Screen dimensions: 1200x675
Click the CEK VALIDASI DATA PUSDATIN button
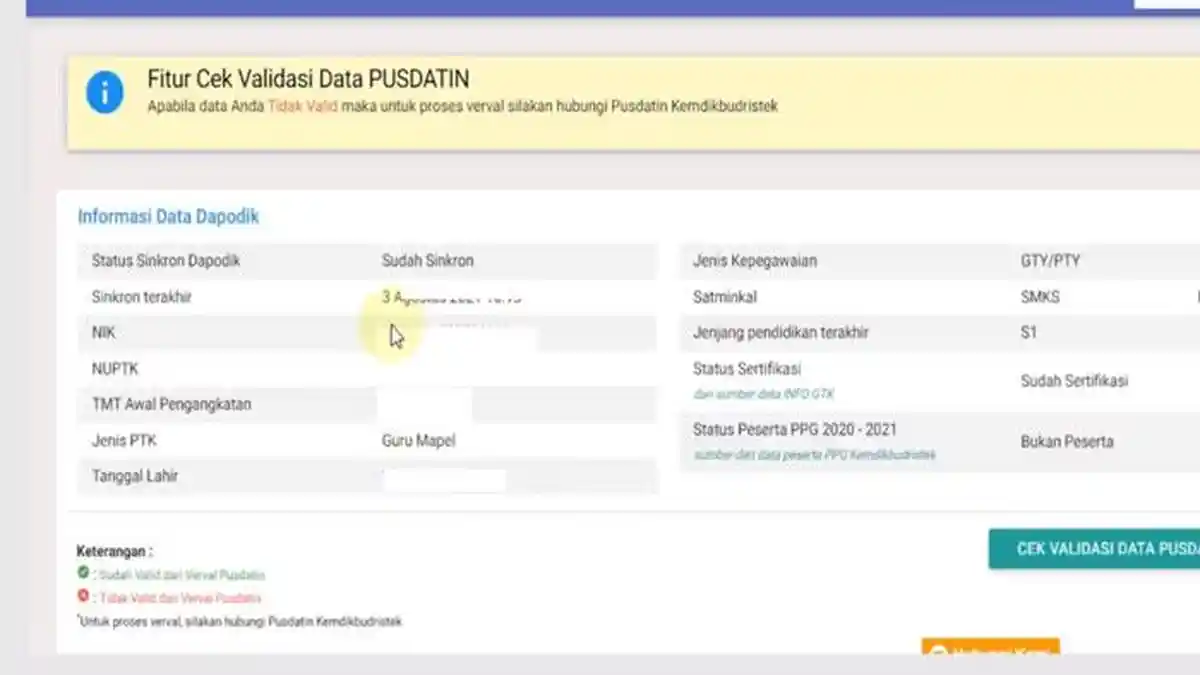[1094, 549]
